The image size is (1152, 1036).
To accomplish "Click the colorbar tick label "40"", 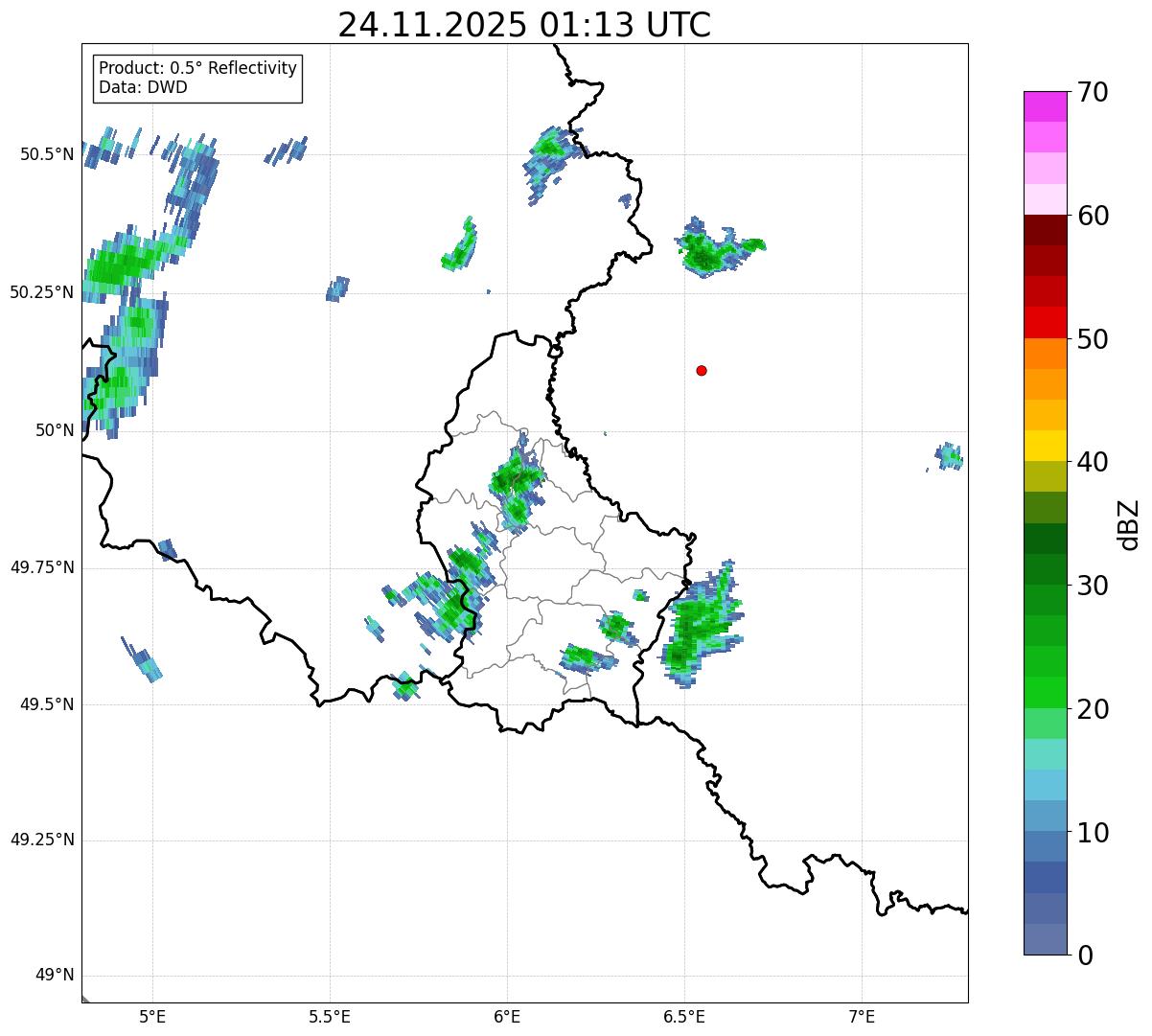I will 1093,462.
